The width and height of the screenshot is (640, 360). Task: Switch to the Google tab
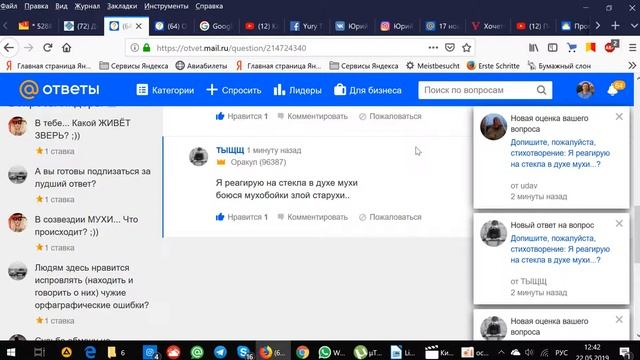(x=216, y=26)
